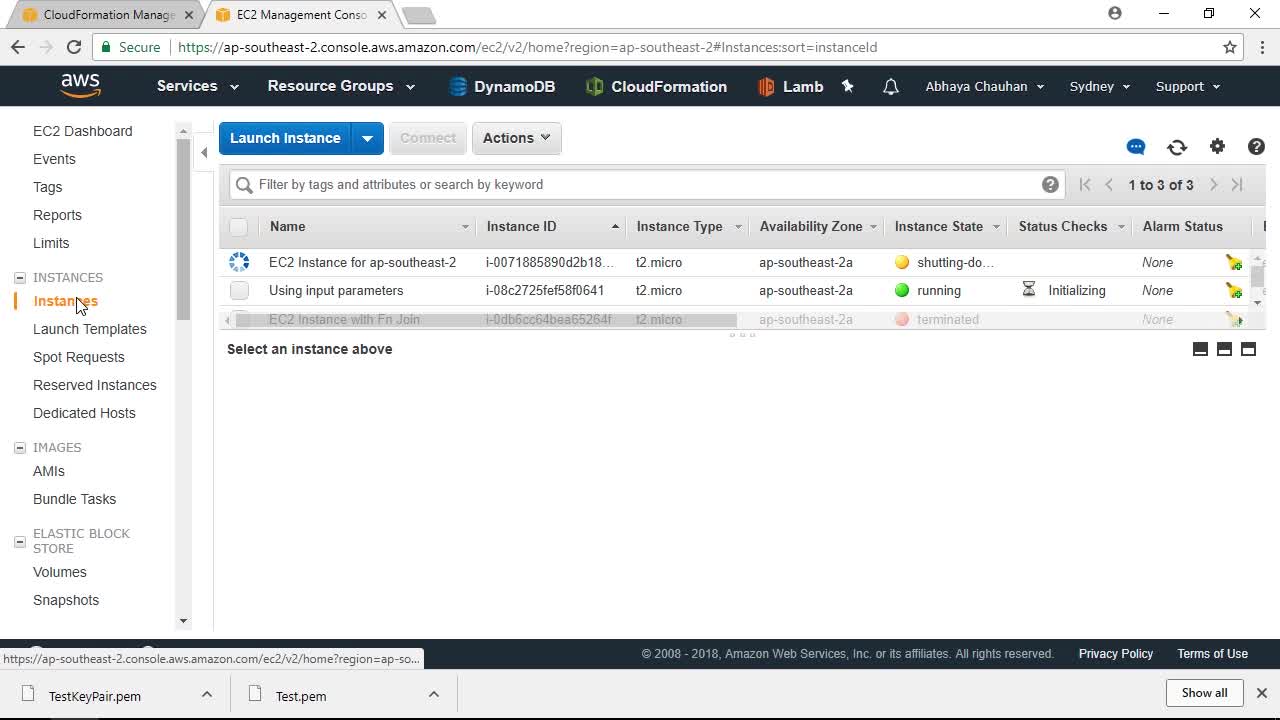The image size is (1280, 720).
Task: Open the notifications bell
Action: tap(891, 87)
